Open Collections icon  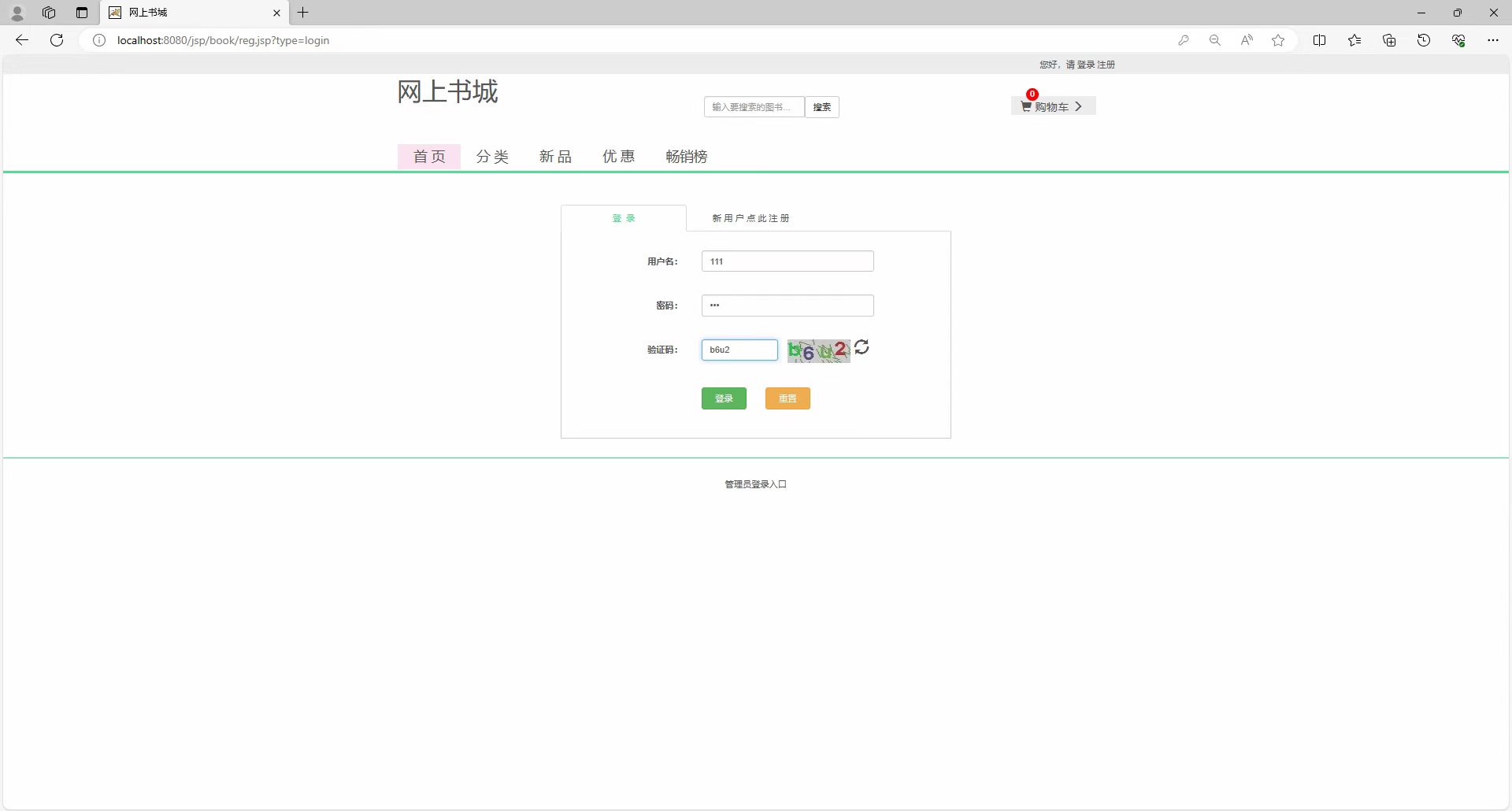1389,40
